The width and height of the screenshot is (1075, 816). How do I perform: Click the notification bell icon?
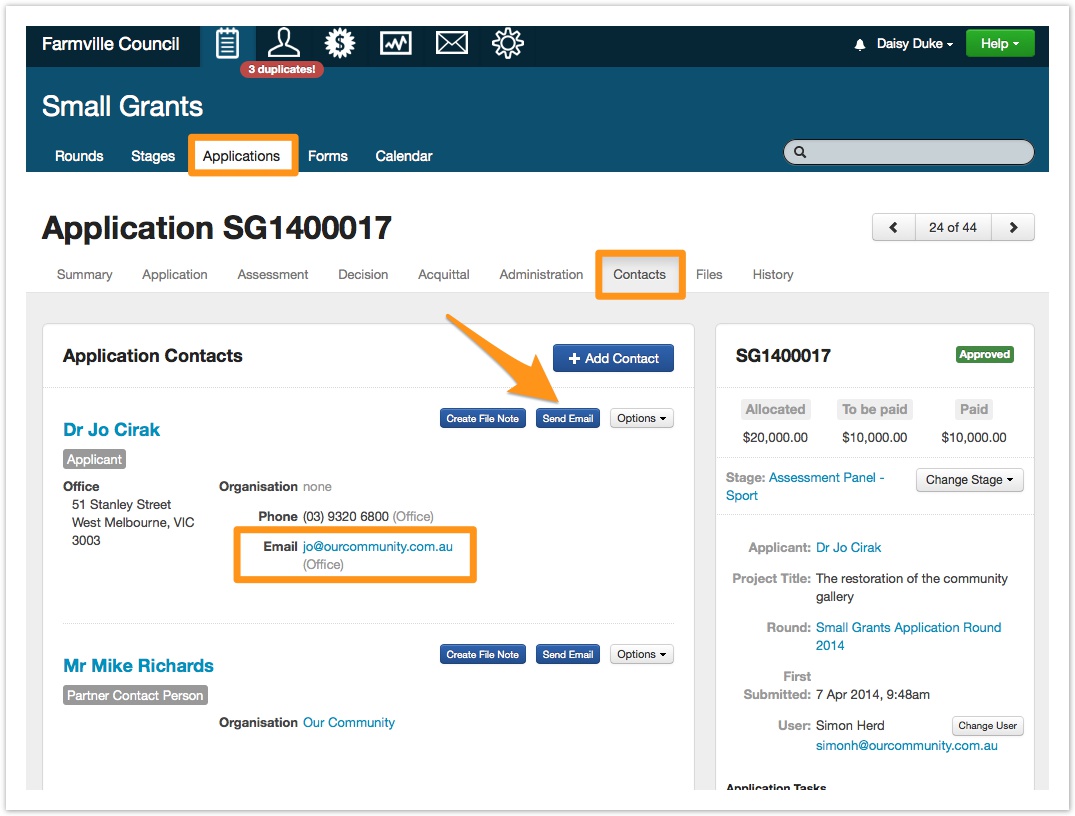click(859, 45)
